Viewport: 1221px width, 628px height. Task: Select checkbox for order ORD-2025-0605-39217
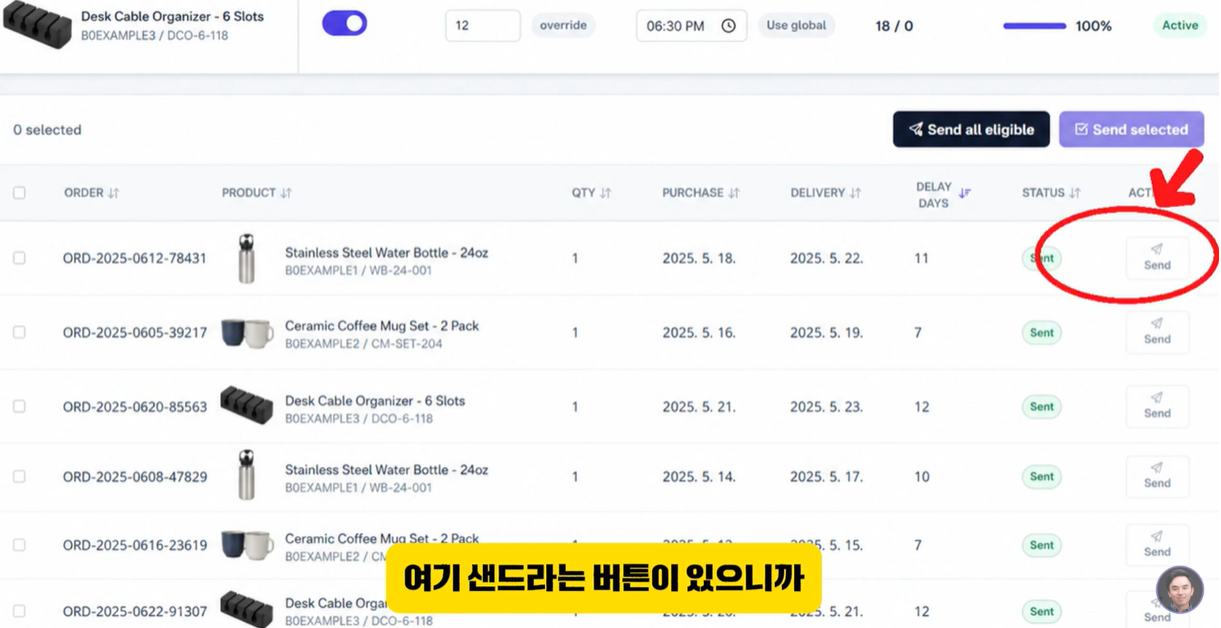(x=19, y=332)
